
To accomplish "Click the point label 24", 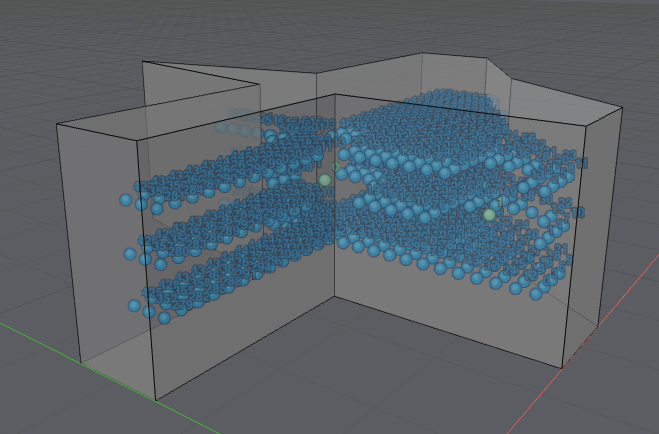I will (509, 270).
